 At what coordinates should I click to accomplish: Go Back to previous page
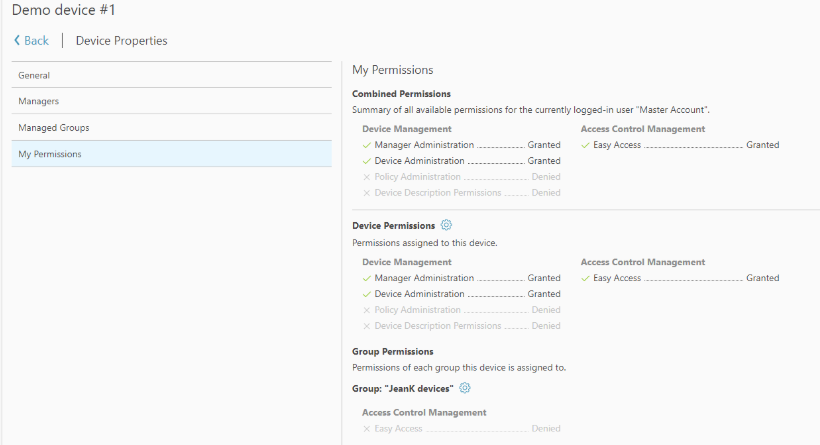pos(36,41)
